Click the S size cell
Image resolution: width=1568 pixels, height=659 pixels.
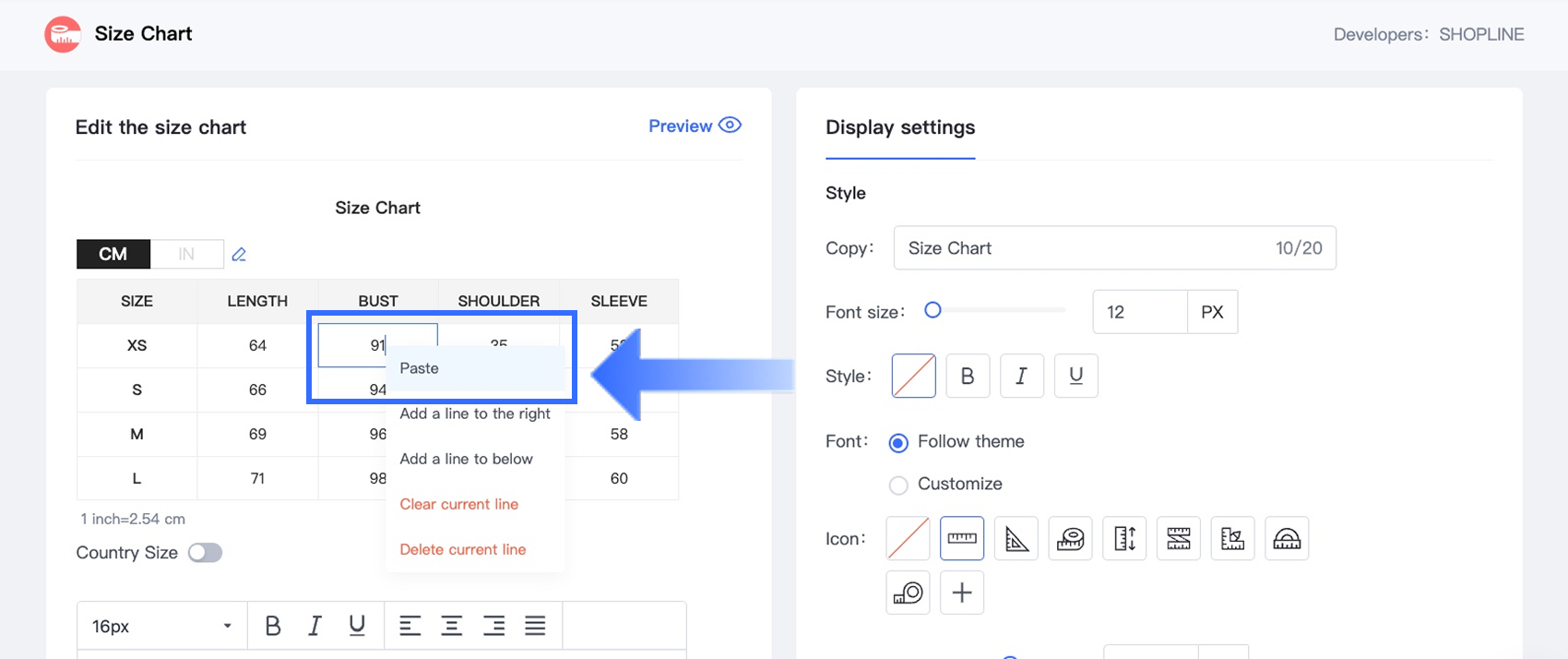tap(137, 389)
